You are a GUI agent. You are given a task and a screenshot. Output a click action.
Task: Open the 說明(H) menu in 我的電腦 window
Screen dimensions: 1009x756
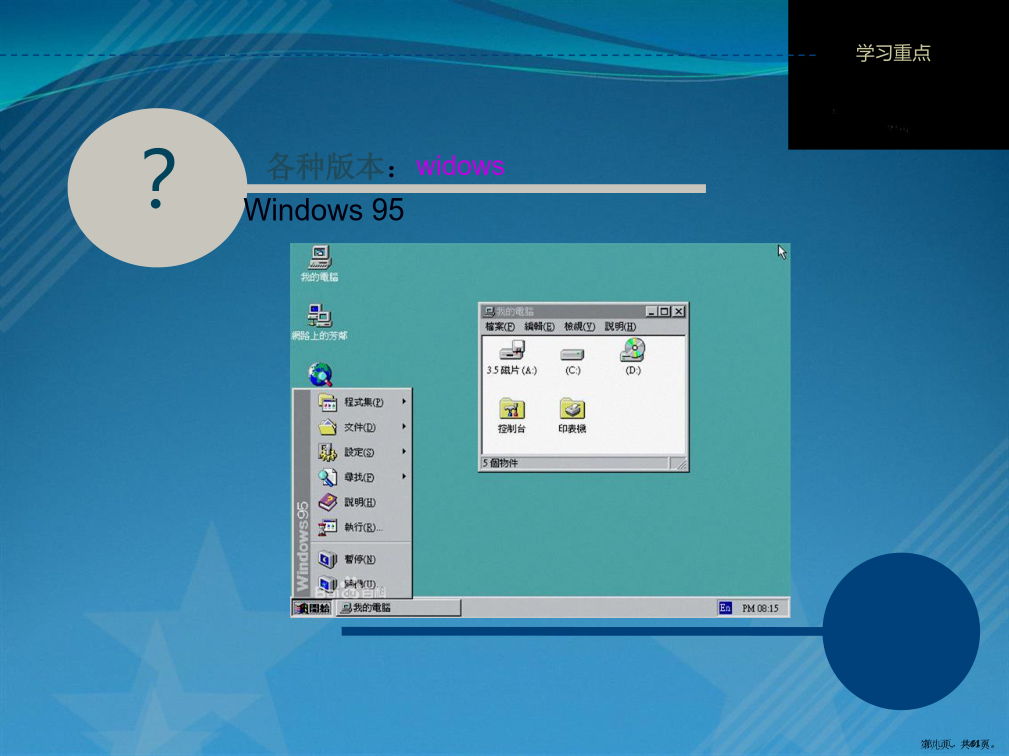pyautogui.click(x=620, y=327)
